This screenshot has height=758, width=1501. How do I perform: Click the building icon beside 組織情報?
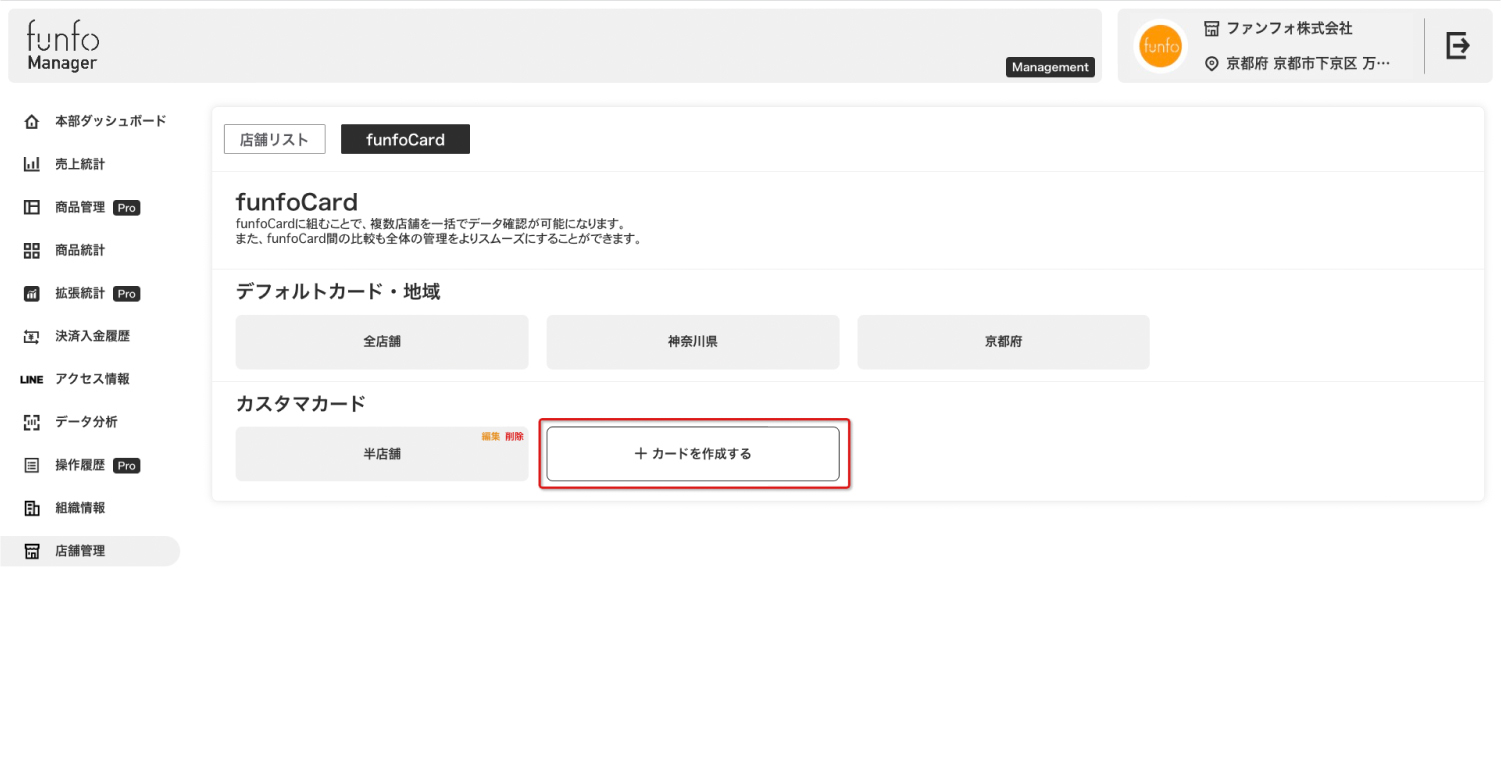point(32,508)
